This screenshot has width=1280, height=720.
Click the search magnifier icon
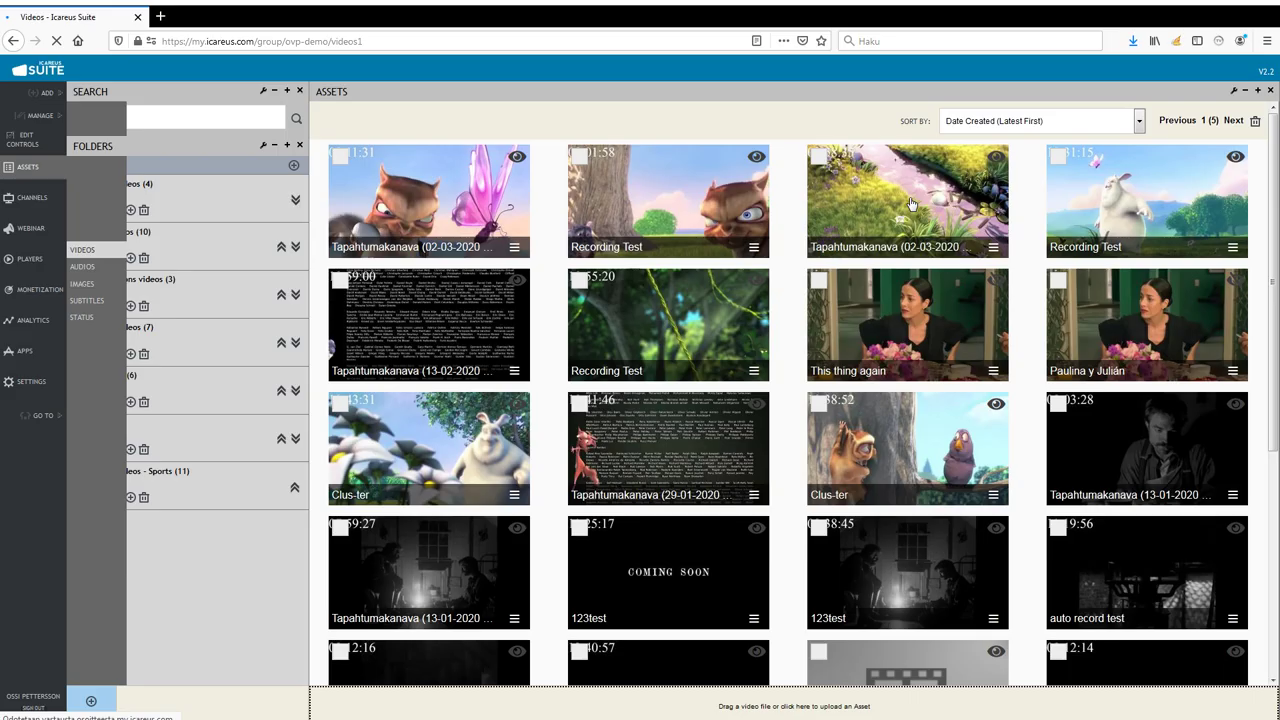tap(296, 119)
